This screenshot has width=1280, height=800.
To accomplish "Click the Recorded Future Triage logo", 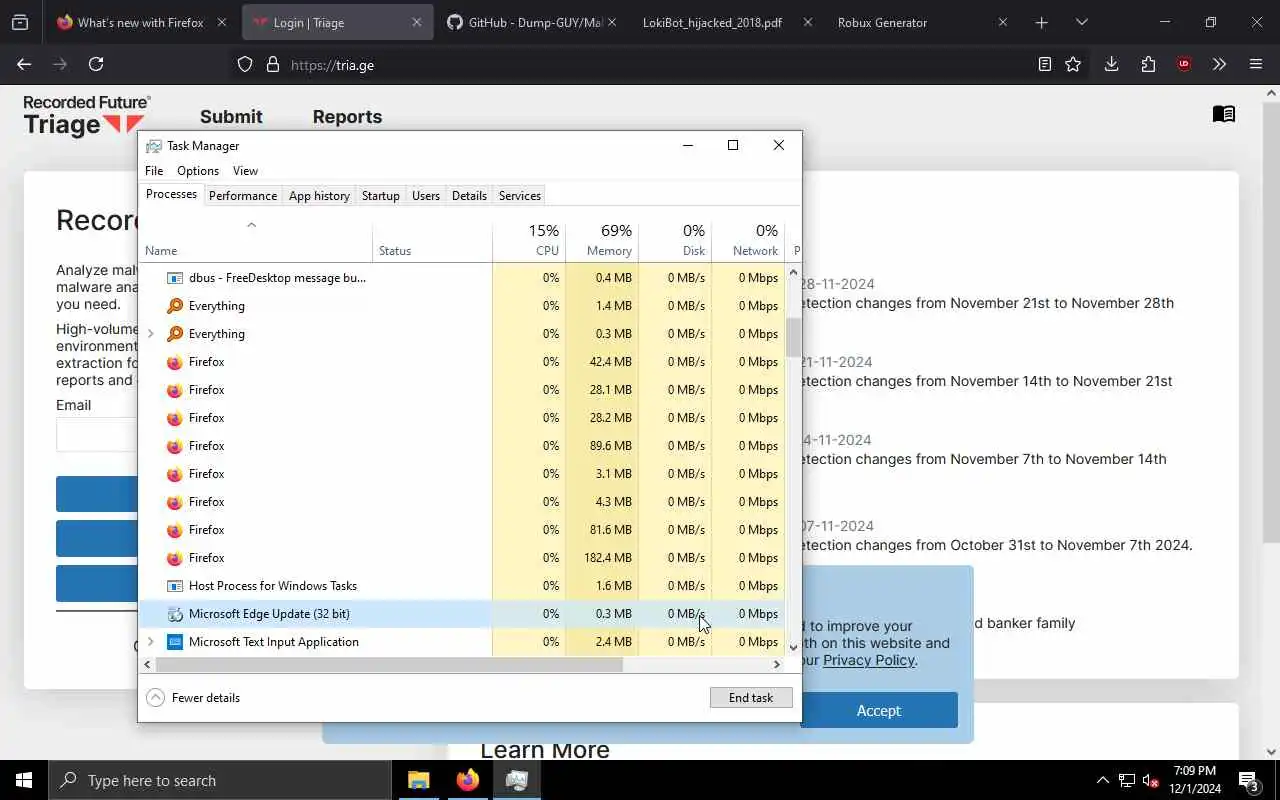I will (x=86, y=115).
